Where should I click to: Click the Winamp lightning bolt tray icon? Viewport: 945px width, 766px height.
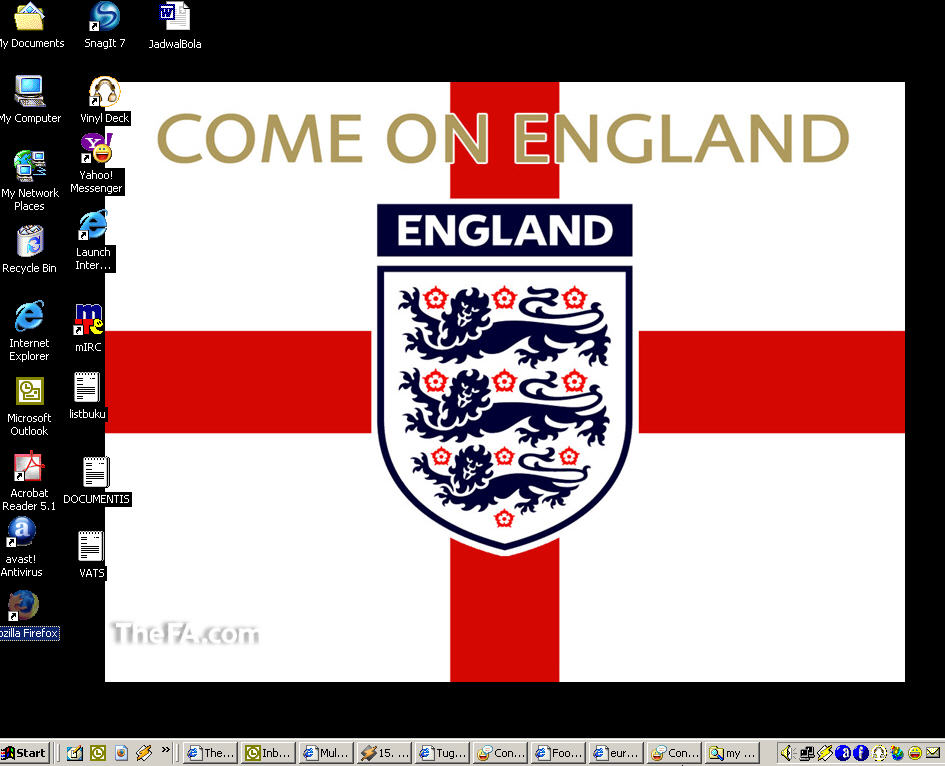coord(824,753)
